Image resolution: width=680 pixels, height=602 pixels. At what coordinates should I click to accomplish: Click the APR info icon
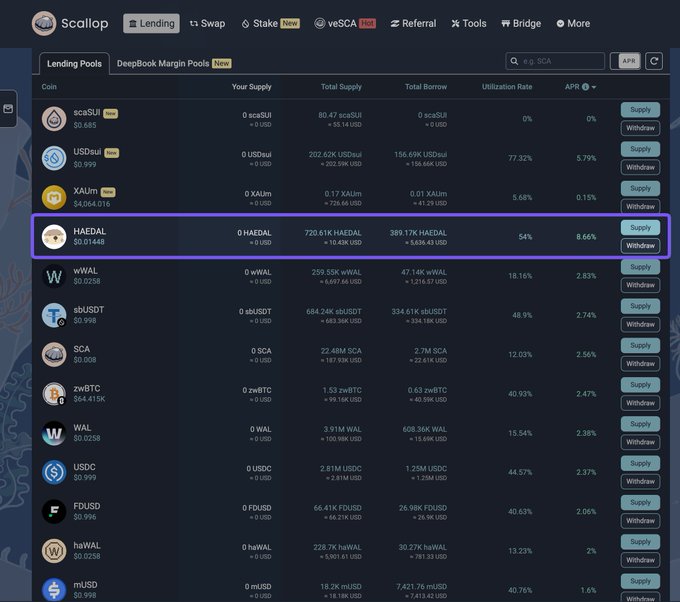point(585,87)
